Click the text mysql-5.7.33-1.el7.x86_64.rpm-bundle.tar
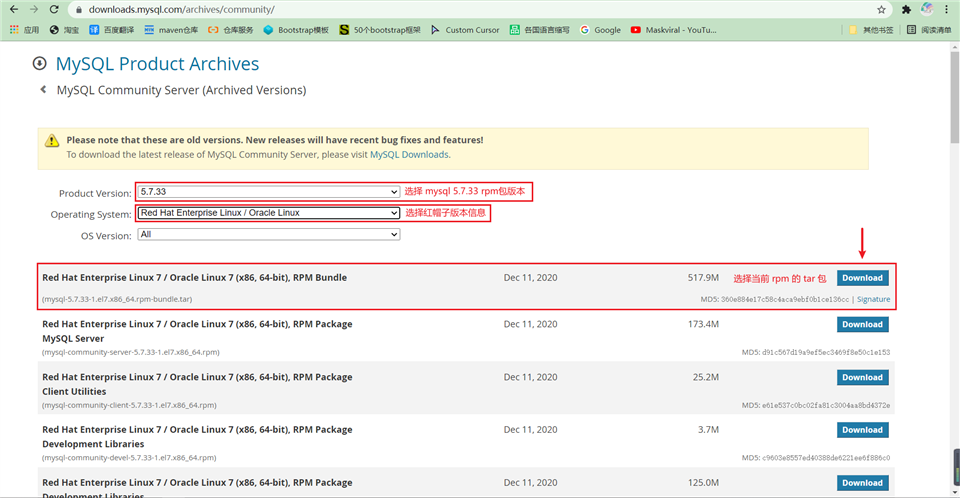Viewport: 960px width, 498px height. (117, 300)
